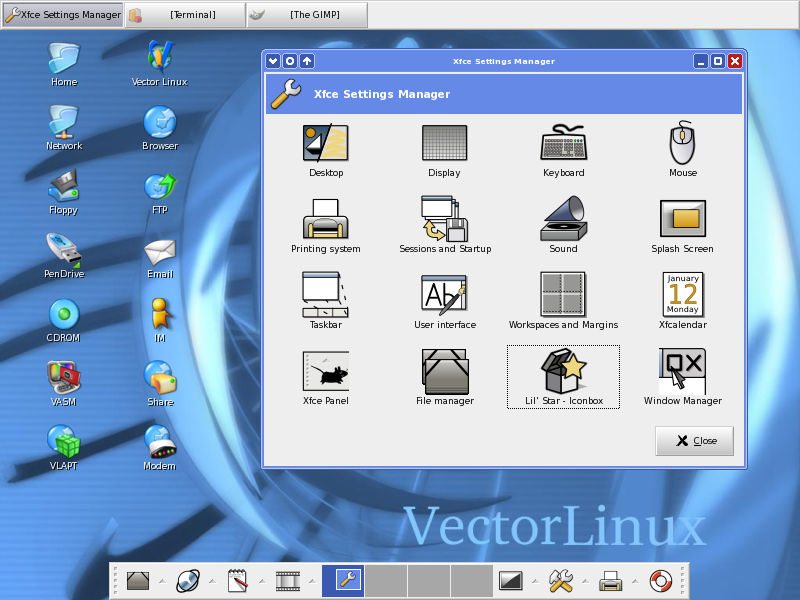800x600 pixels.
Task: Open the Xfcalendar settings icon
Action: [x=682, y=296]
